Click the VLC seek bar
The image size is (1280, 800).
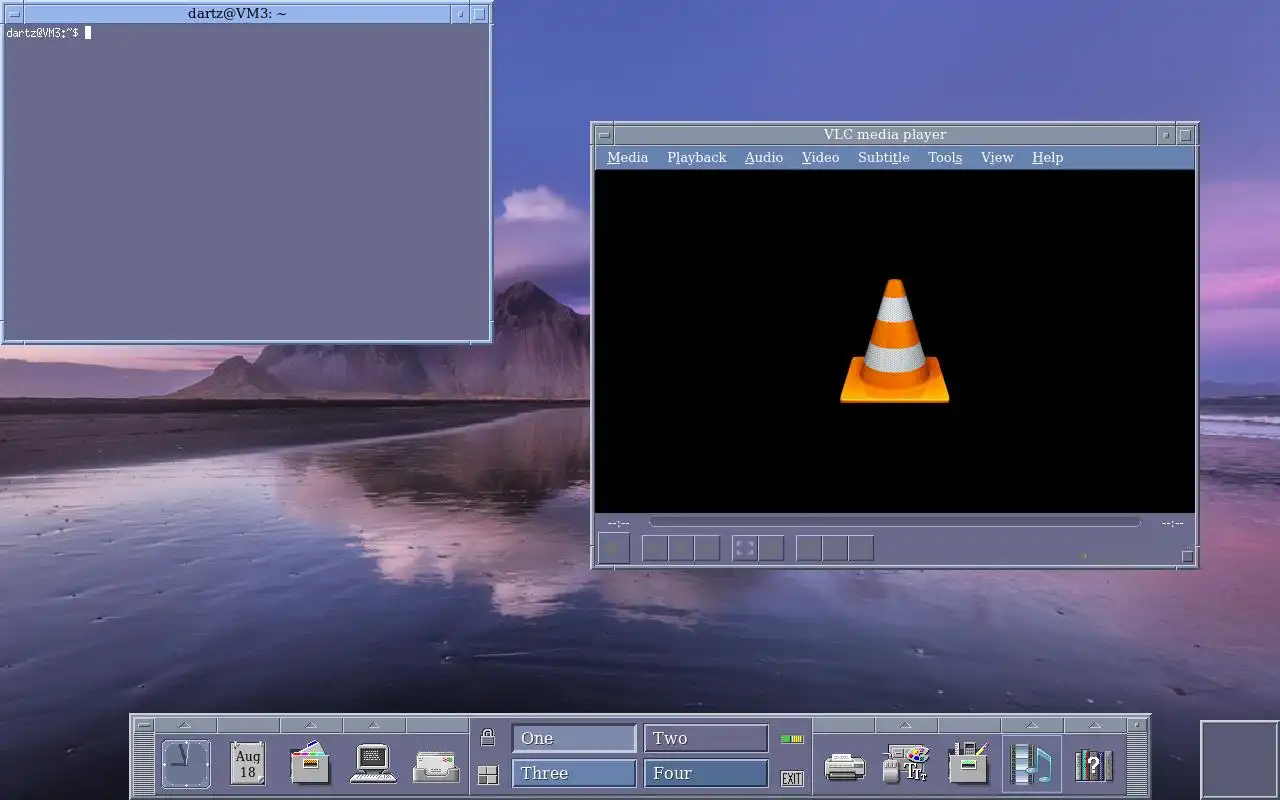click(894, 522)
